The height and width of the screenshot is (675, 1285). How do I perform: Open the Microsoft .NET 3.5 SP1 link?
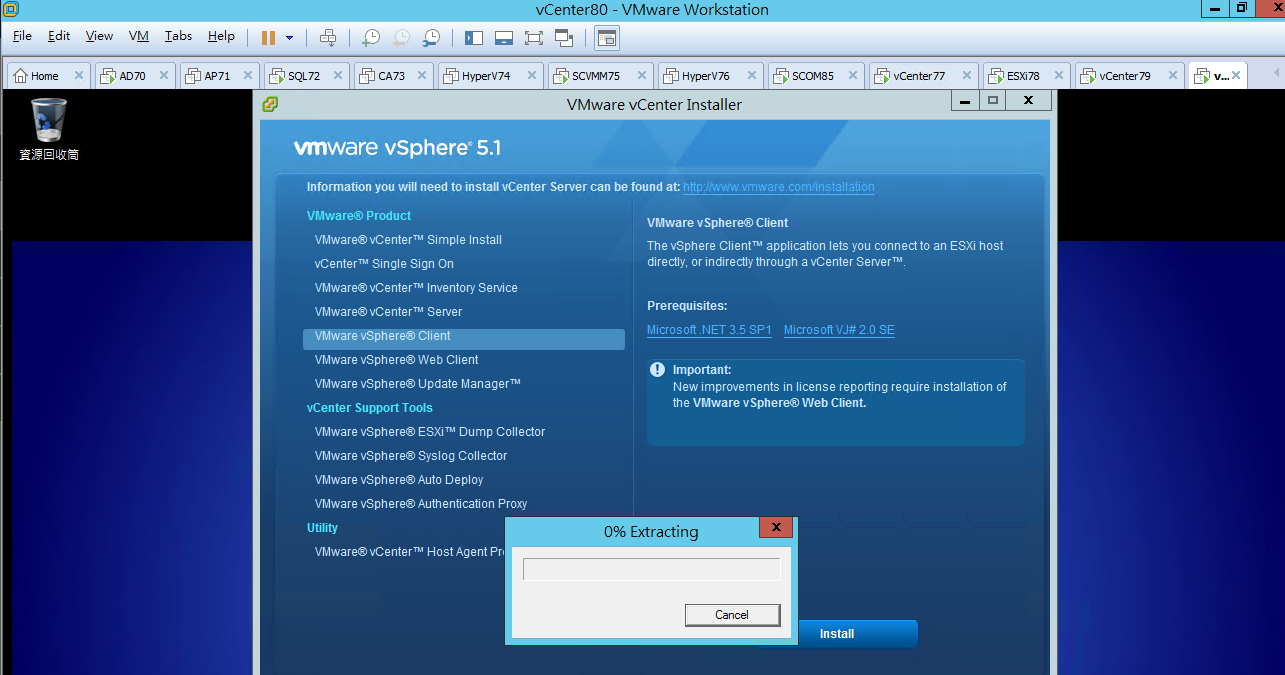point(709,330)
